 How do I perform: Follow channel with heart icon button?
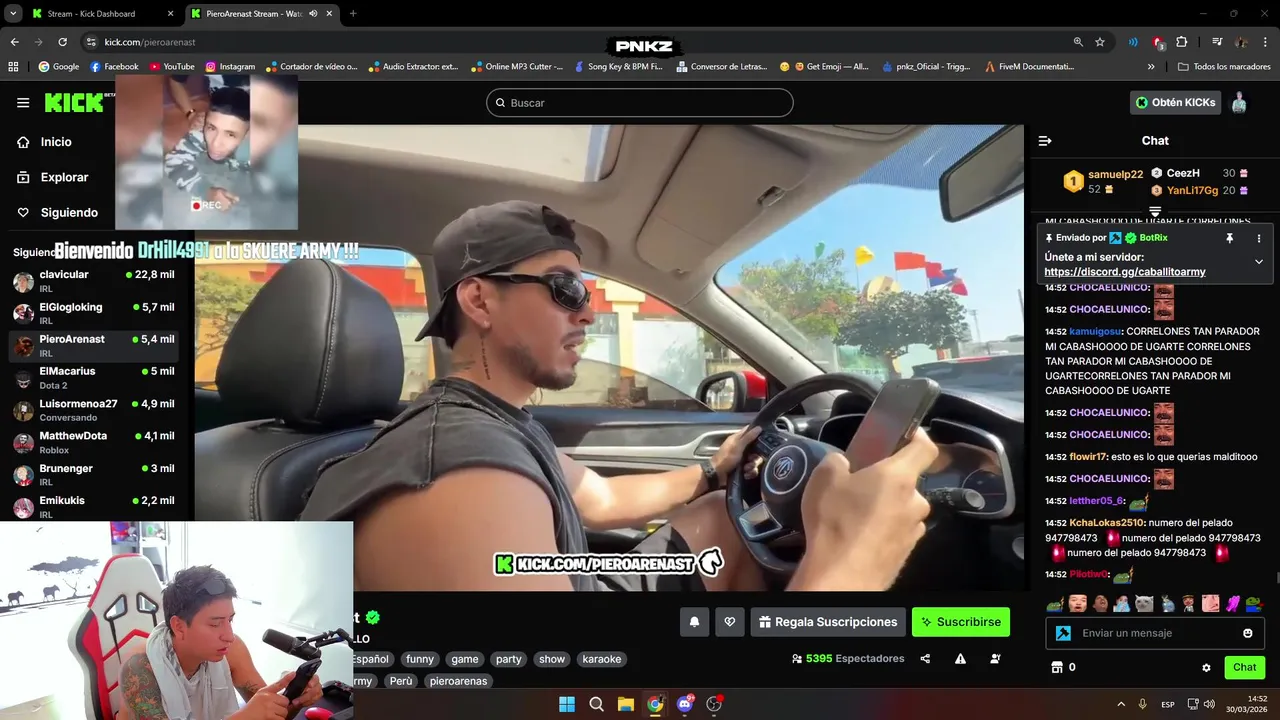point(730,622)
